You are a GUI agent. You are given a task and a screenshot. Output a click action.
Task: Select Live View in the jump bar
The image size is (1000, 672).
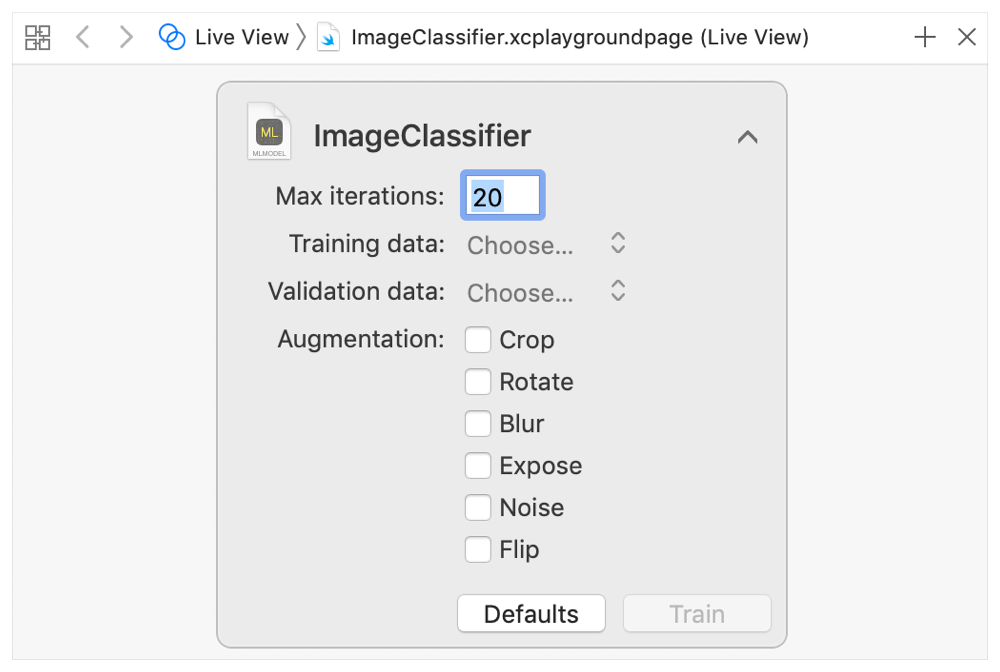click(240, 36)
